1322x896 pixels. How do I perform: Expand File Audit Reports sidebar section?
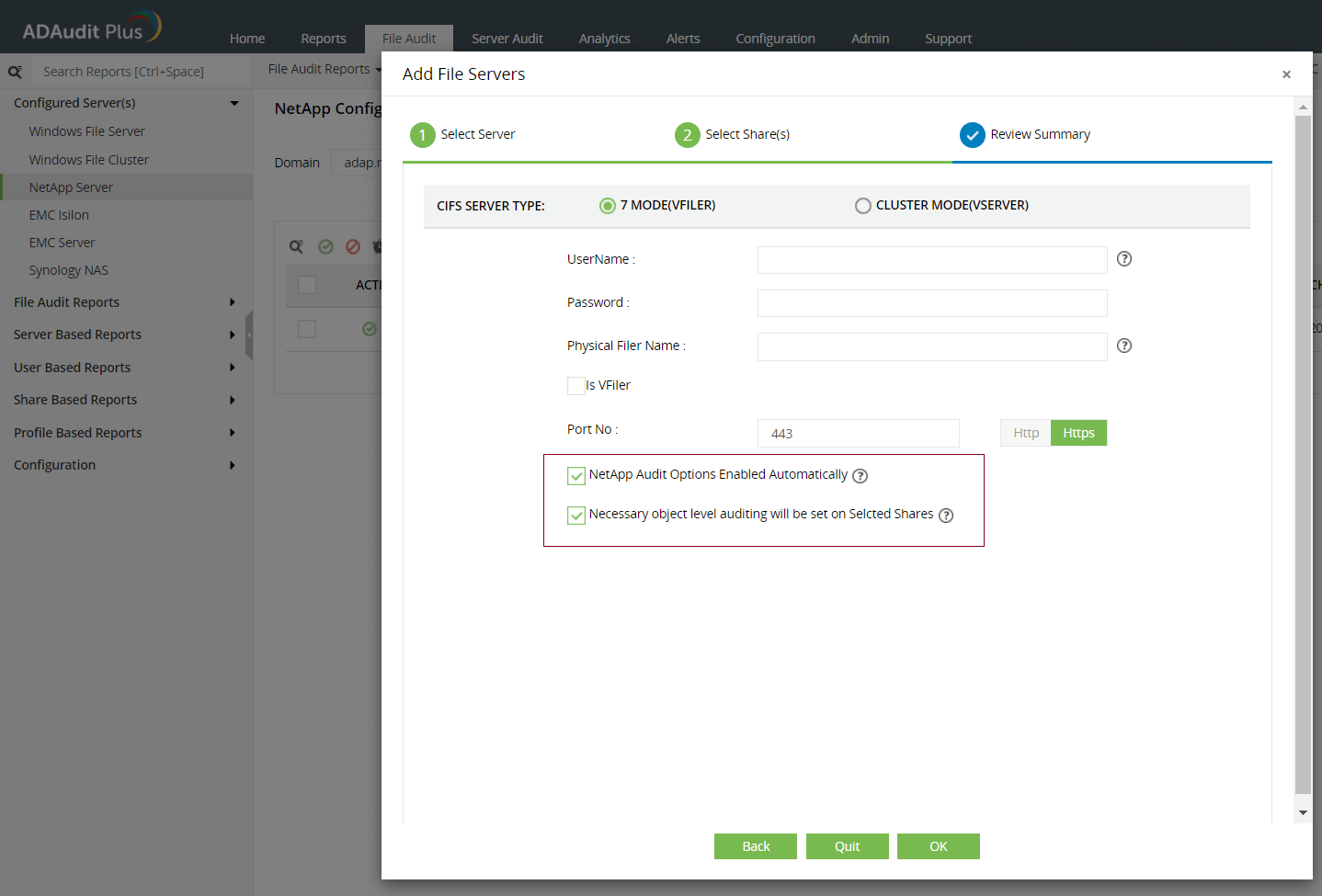[x=232, y=302]
